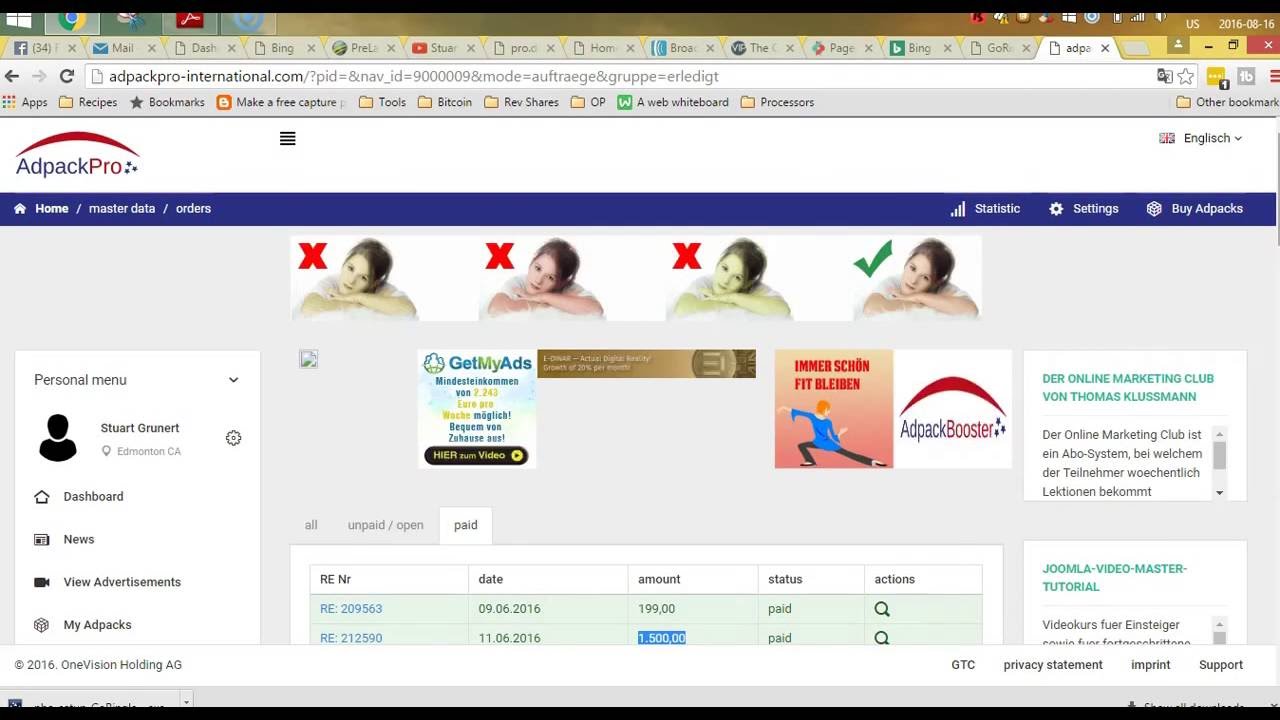The height and width of the screenshot is (720, 1280).
Task: Open the Tools bookmarks folder
Action: click(x=382, y=102)
